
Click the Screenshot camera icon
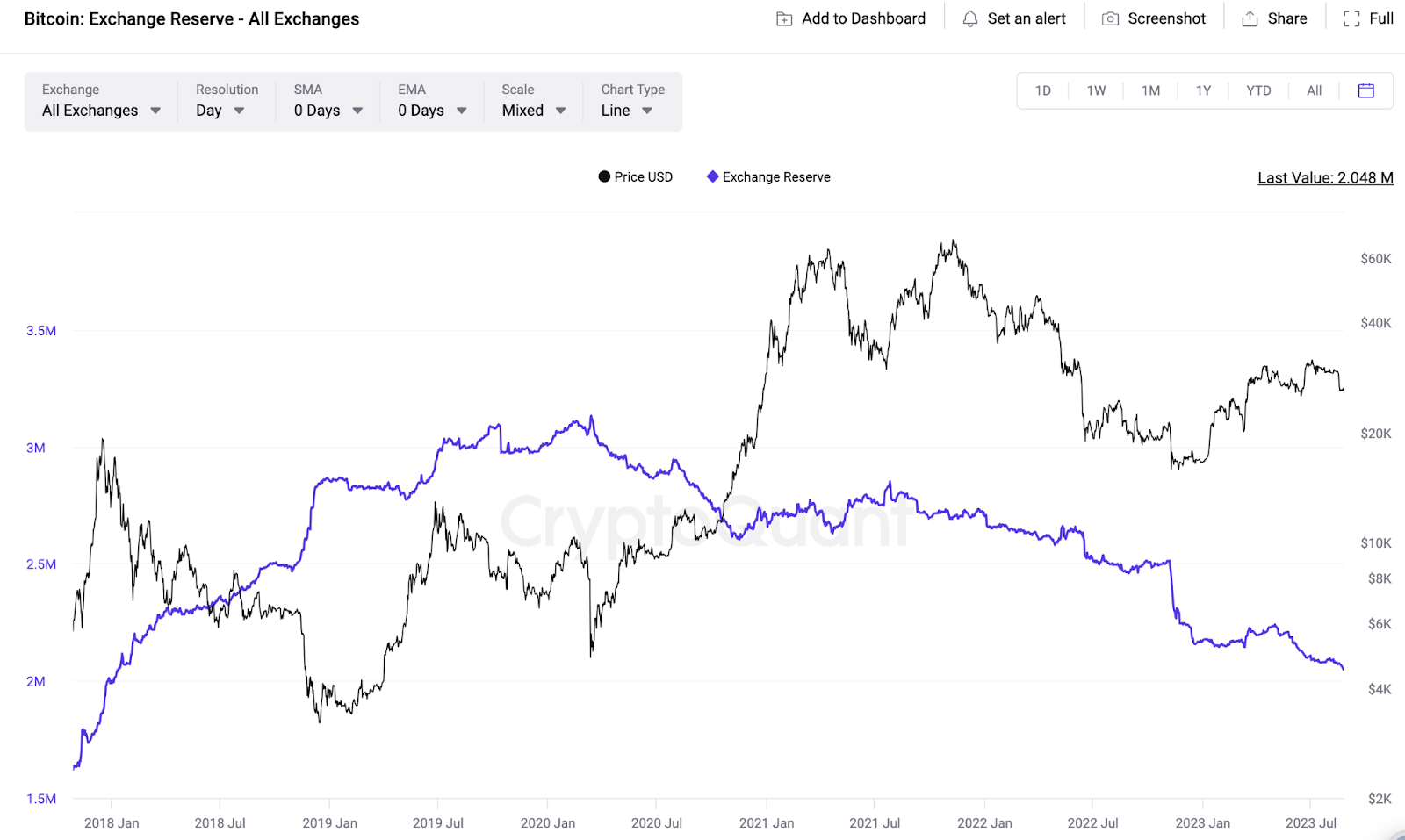(x=1110, y=19)
